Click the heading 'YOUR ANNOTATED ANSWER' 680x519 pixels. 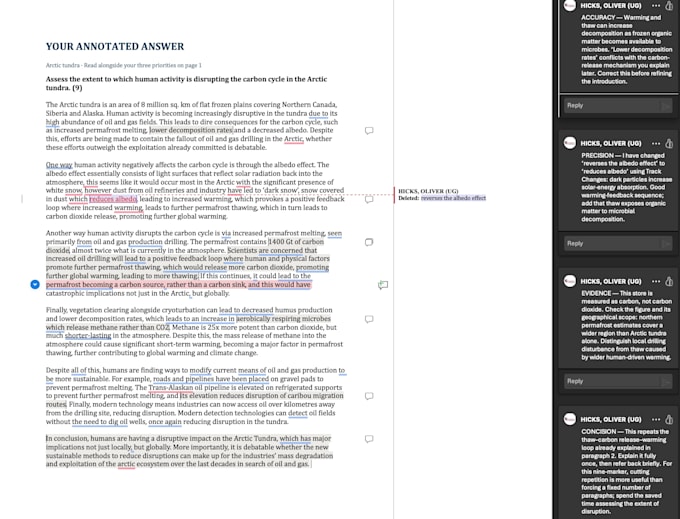[x=115, y=46]
